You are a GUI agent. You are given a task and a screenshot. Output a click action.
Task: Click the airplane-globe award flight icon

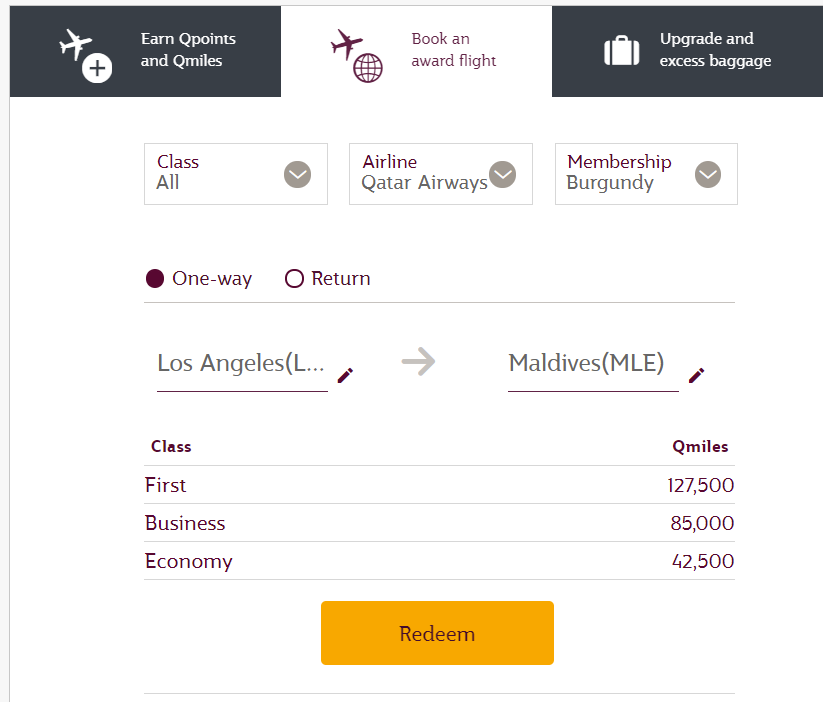coord(357,56)
